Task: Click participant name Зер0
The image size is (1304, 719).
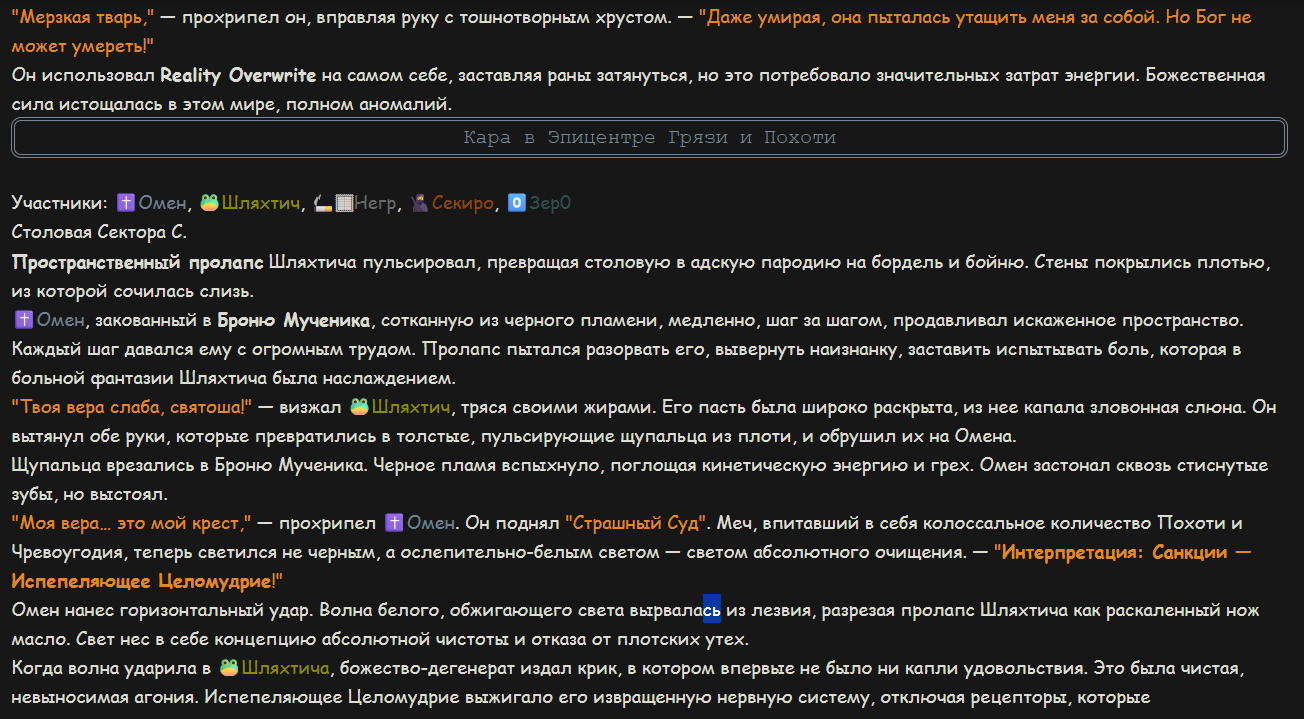Action: (x=550, y=203)
